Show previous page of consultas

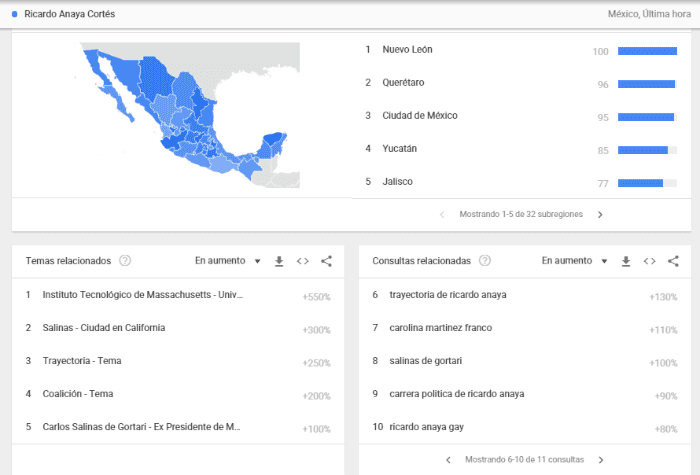[448, 460]
